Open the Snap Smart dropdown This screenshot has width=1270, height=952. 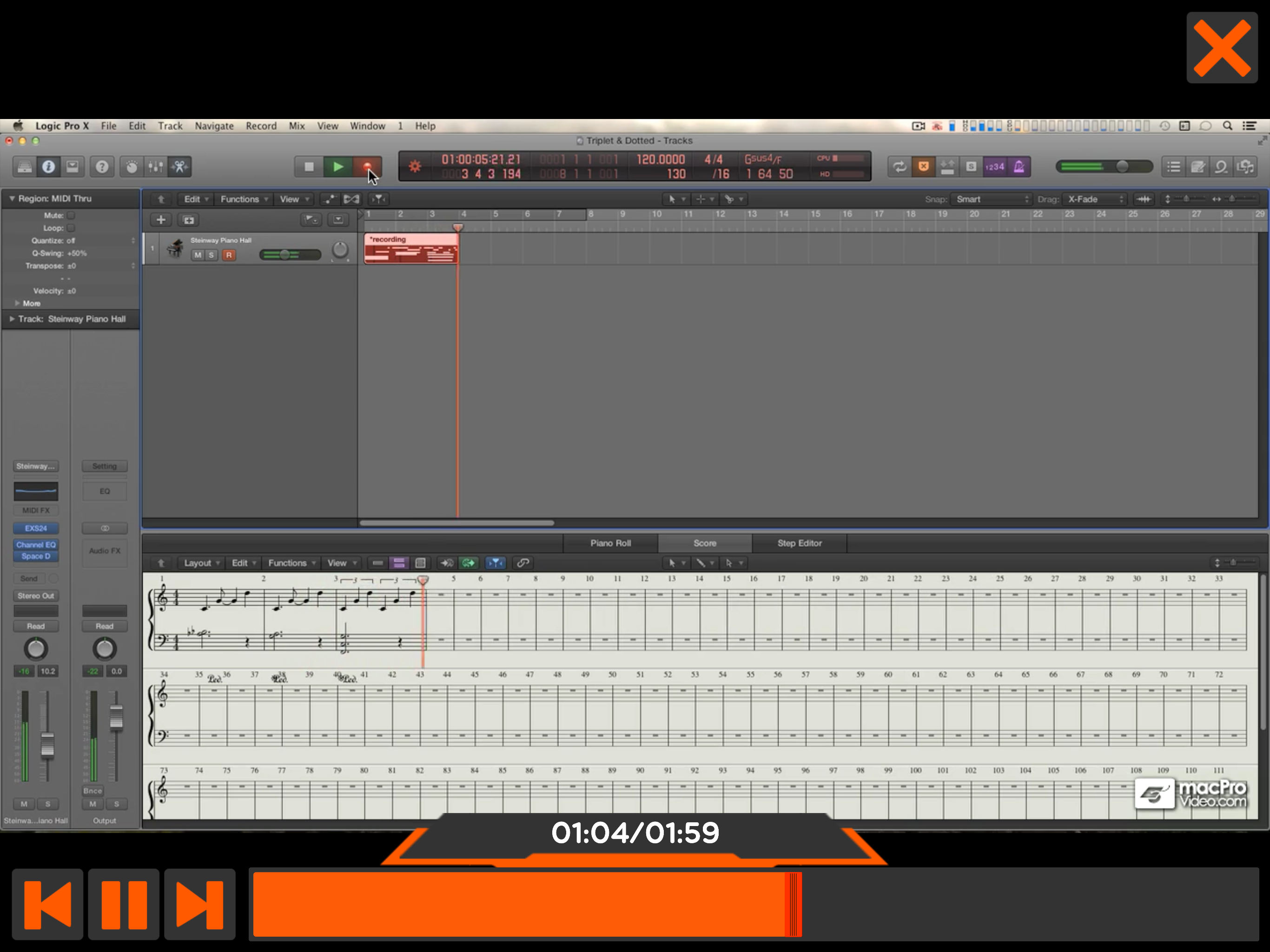992,199
